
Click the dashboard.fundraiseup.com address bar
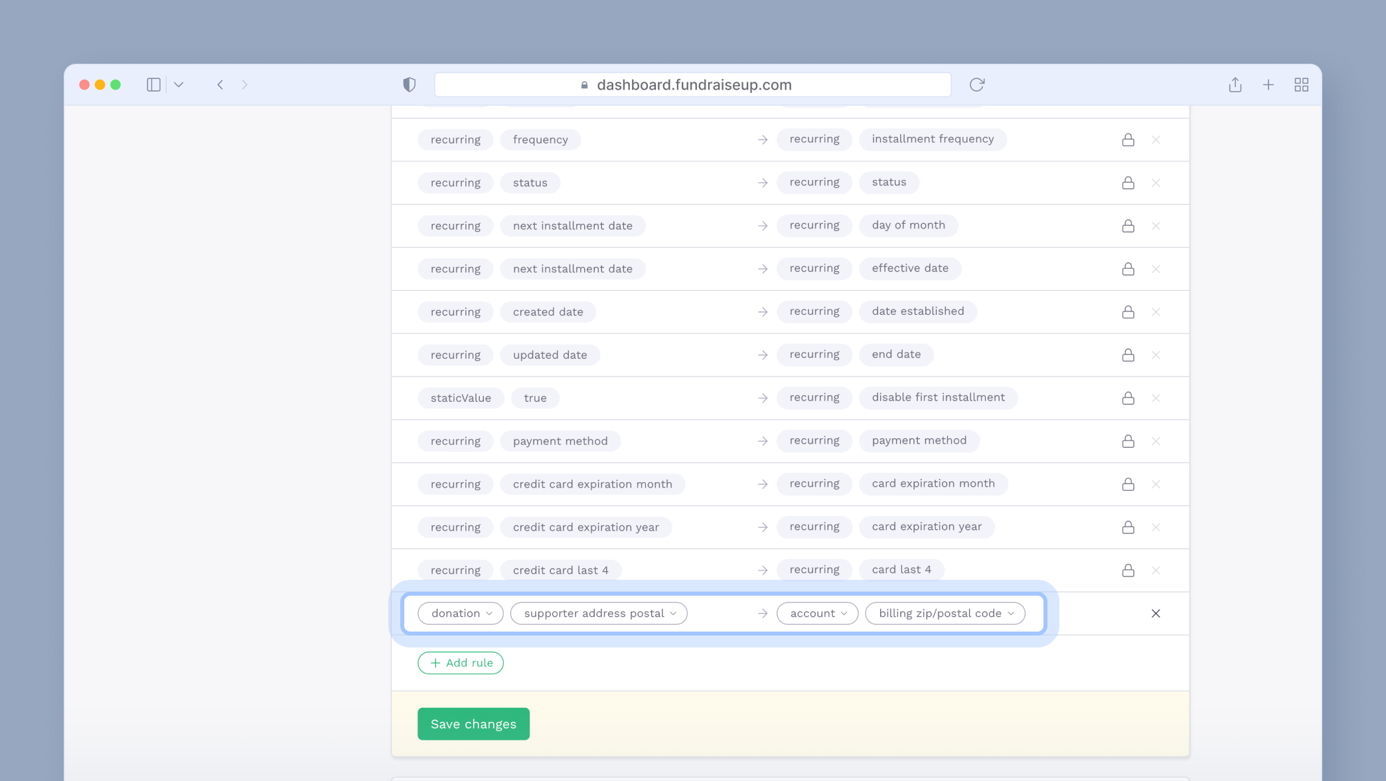pos(692,85)
